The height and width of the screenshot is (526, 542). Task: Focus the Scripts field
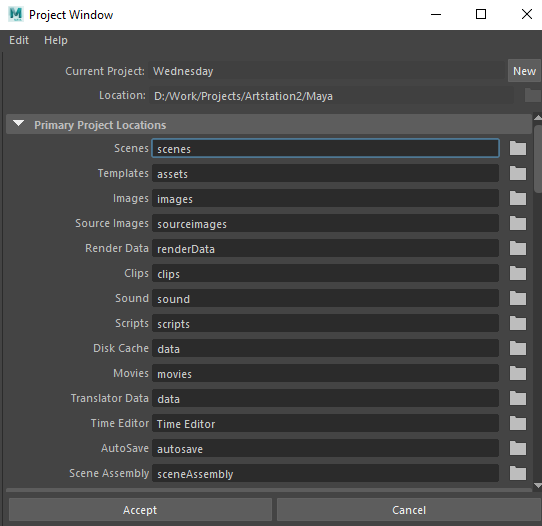325,323
